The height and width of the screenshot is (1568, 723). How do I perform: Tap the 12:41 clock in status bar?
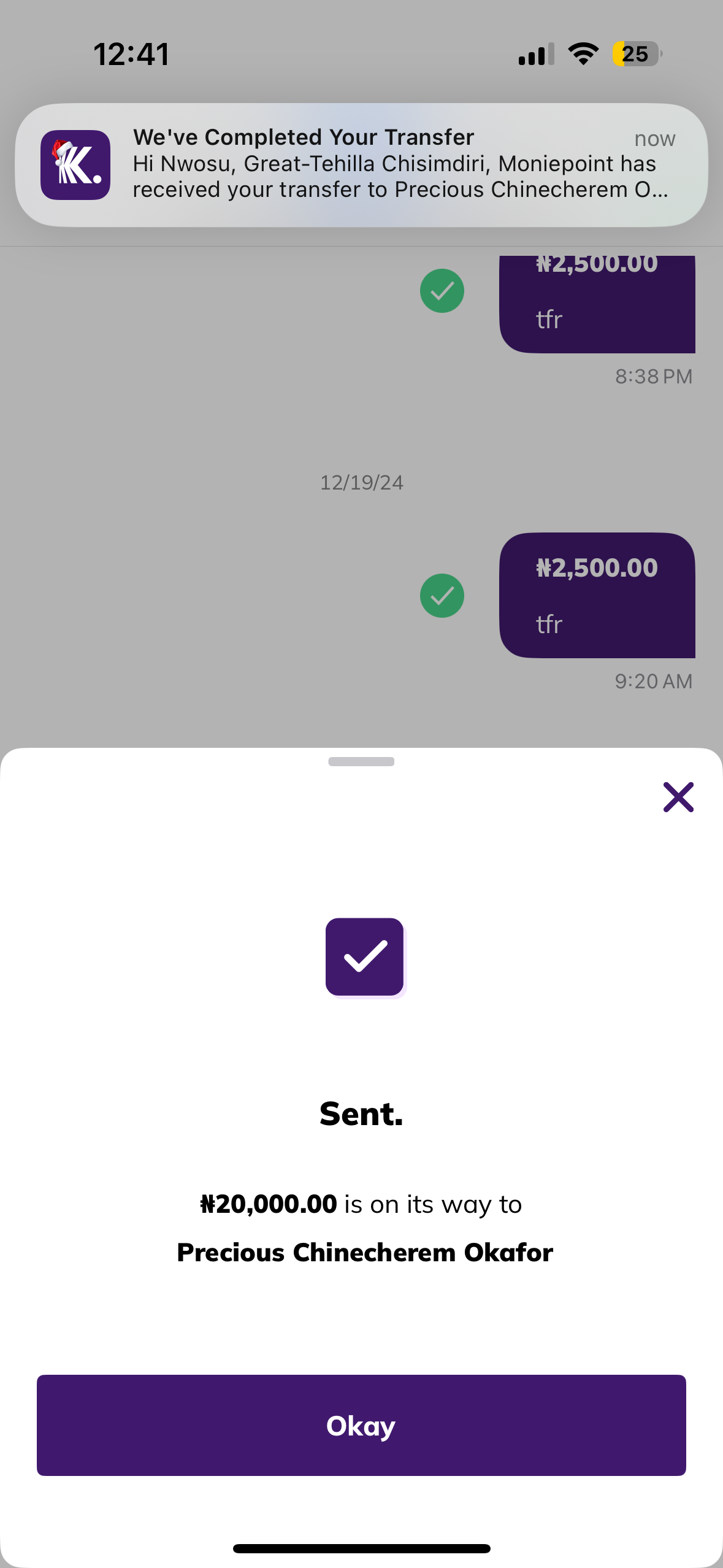pos(131,54)
